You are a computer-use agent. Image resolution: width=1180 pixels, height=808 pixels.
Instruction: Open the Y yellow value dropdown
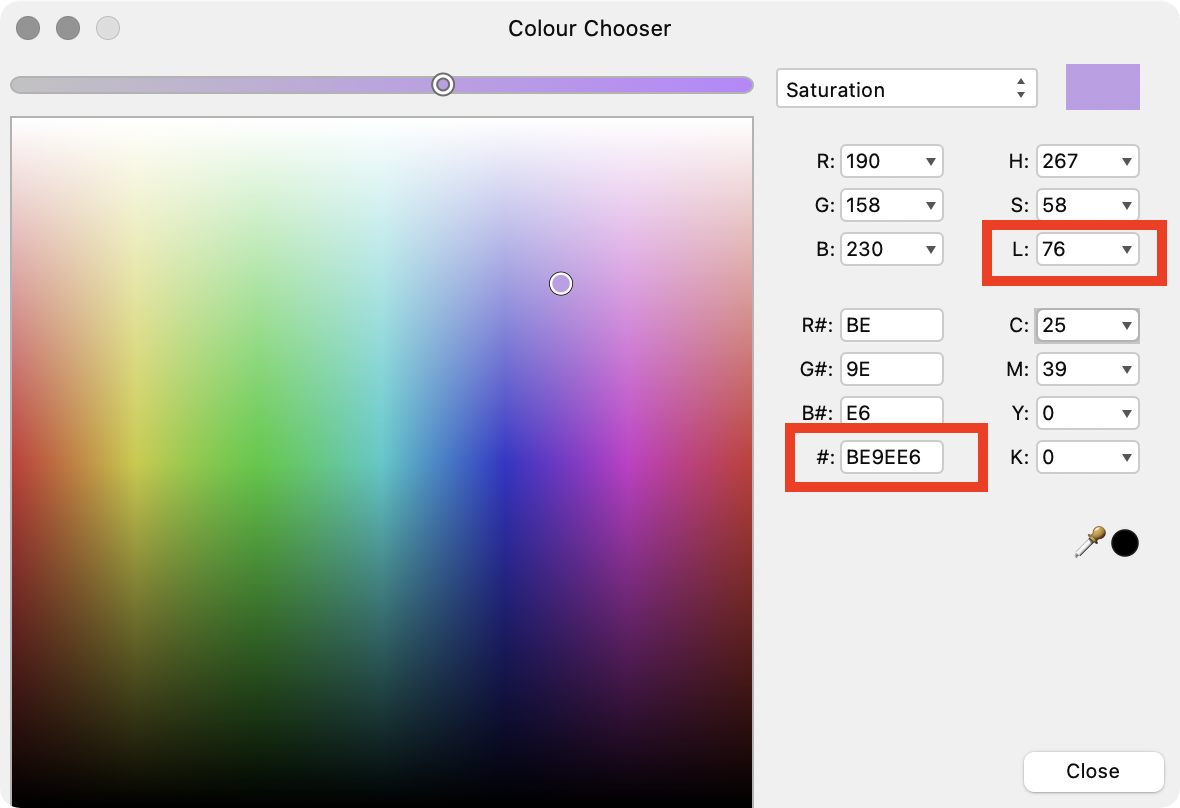coord(1129,413)
